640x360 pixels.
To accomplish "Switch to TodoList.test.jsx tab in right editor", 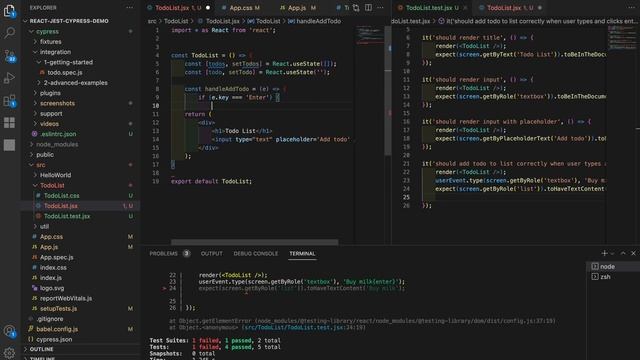I will pyautogui.click(x=433, y=8).
